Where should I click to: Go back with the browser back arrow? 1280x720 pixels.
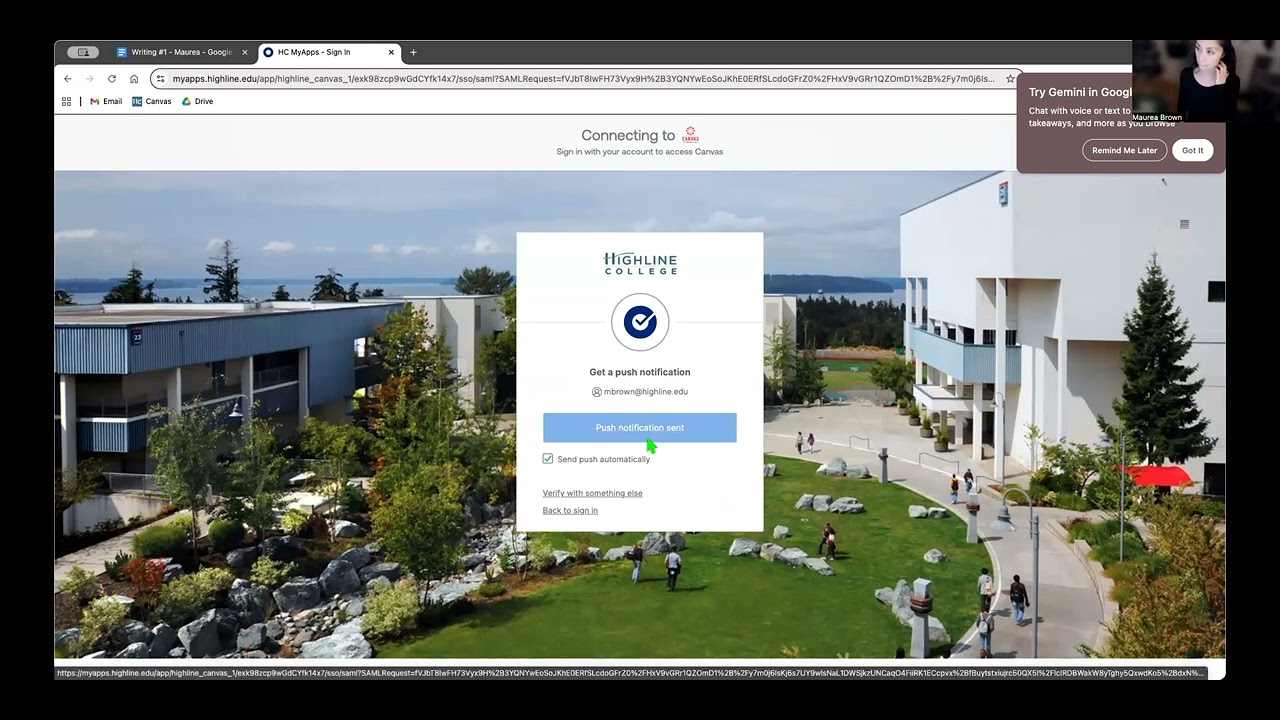coord(67,78)
